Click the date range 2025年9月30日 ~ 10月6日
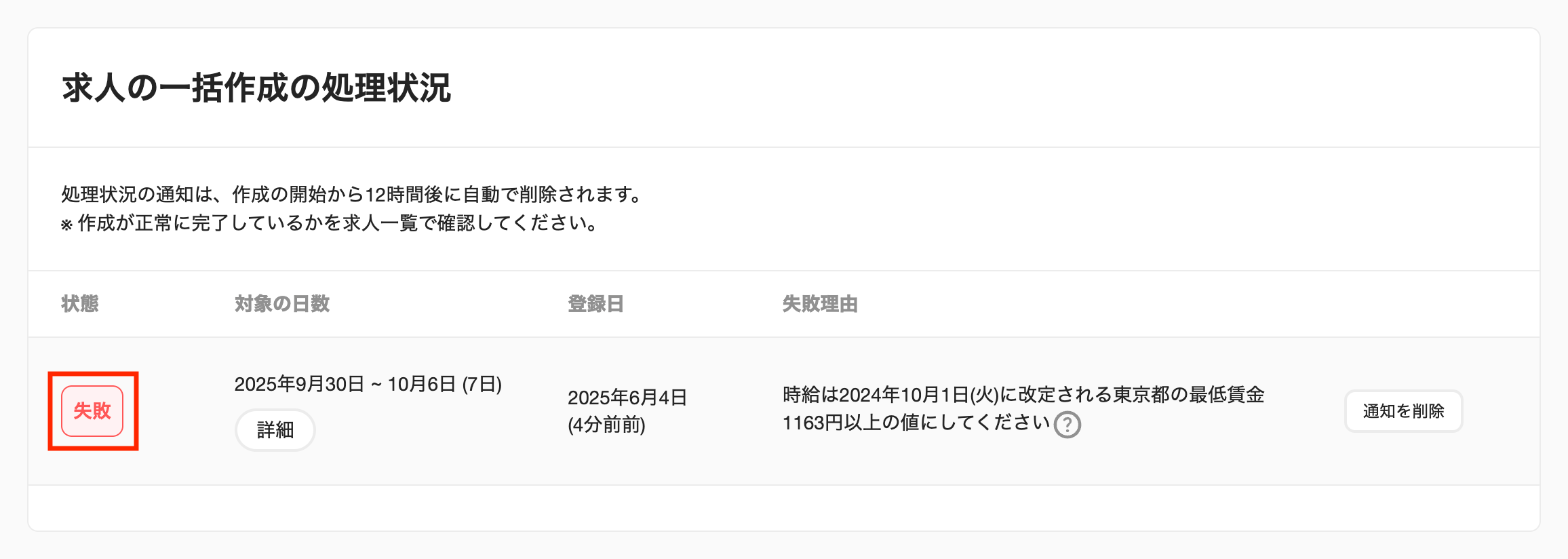 [x=345, y=385]
